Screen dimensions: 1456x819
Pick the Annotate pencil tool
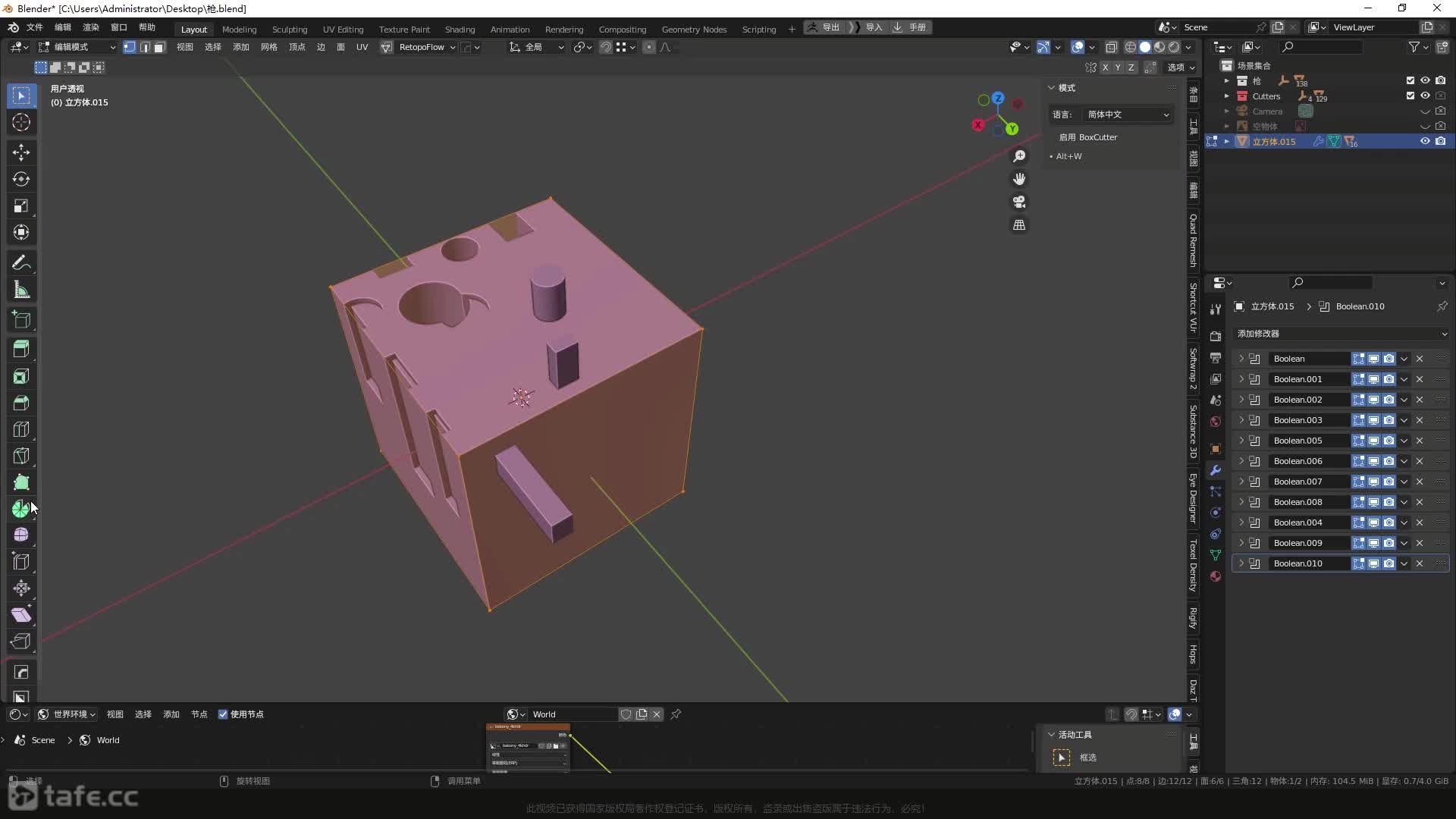[21, 263]
